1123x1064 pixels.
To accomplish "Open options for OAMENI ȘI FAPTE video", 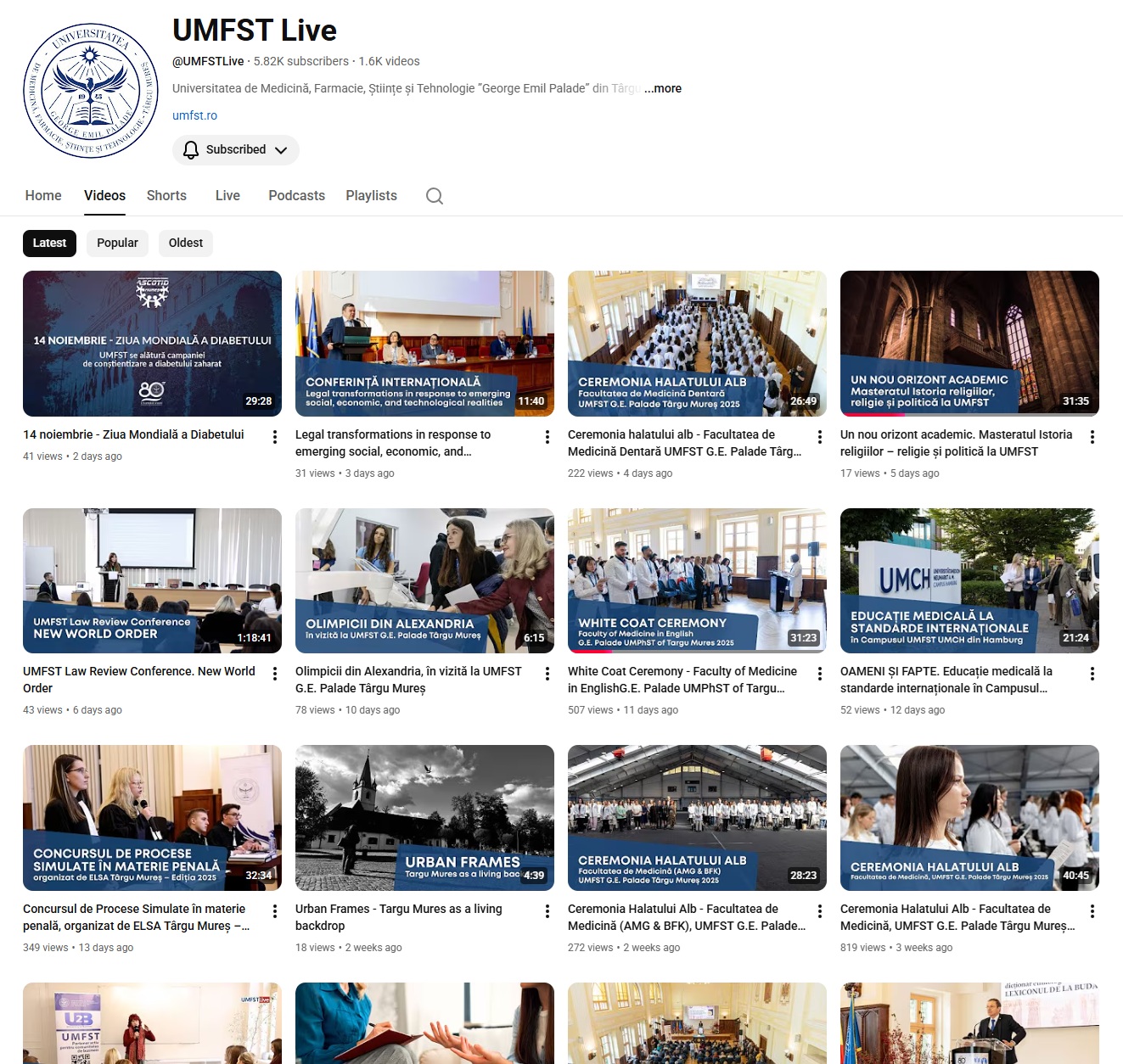I will point(1092,674).
